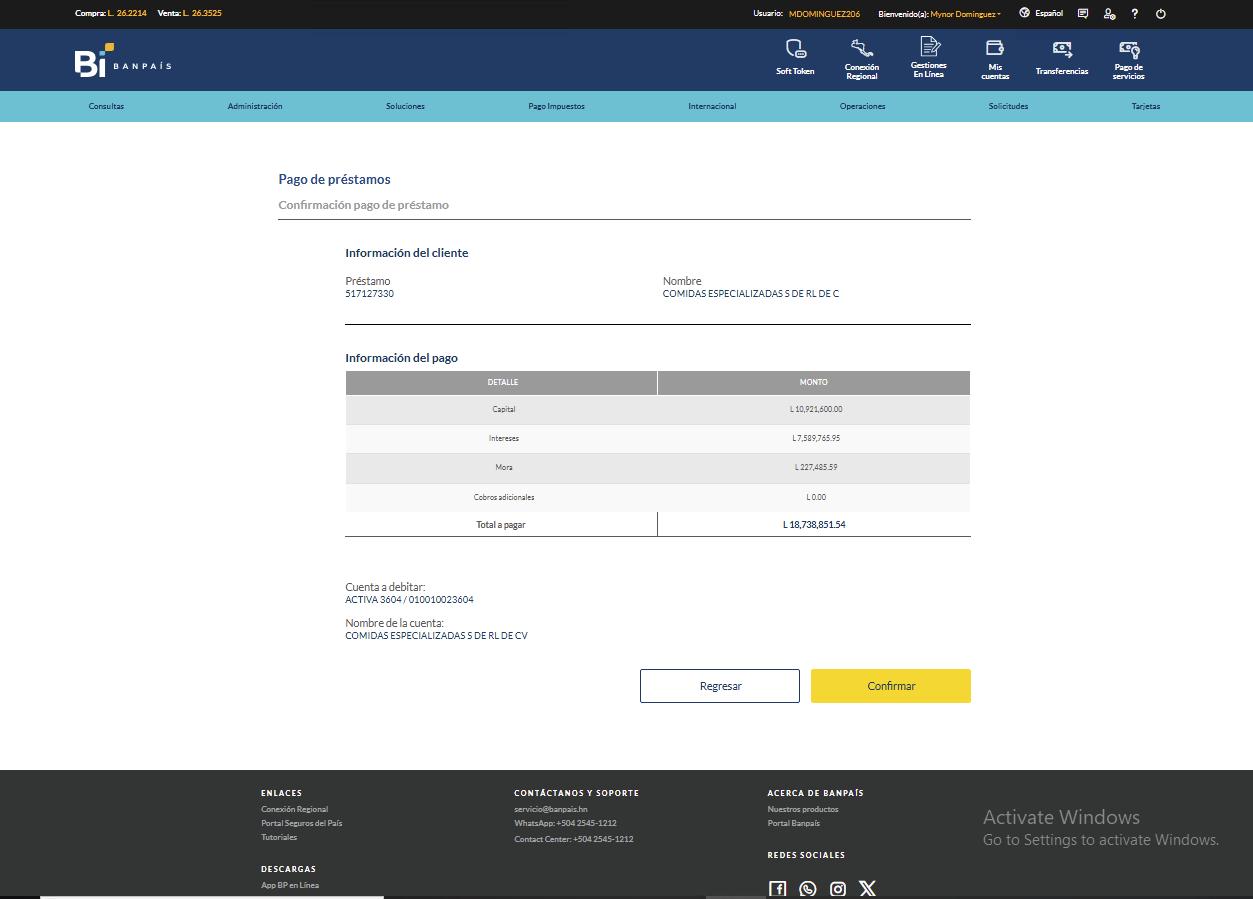Open the Soft Token icon

tap(795, 49)
